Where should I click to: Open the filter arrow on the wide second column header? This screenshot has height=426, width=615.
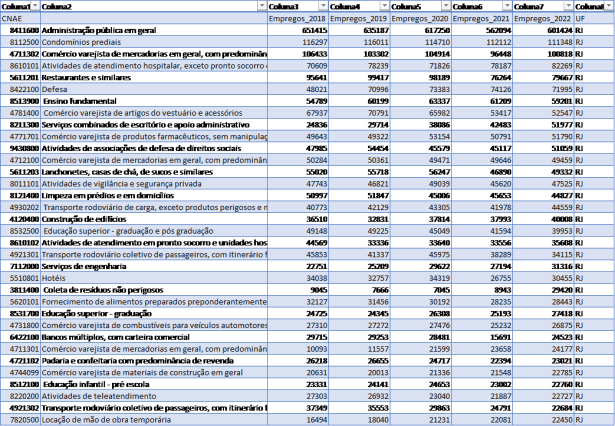[x=260, y=6]
